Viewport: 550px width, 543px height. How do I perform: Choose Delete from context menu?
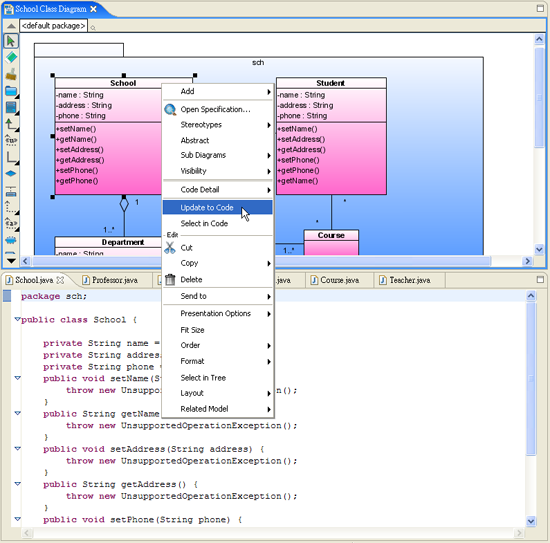[x=217, y=280]
